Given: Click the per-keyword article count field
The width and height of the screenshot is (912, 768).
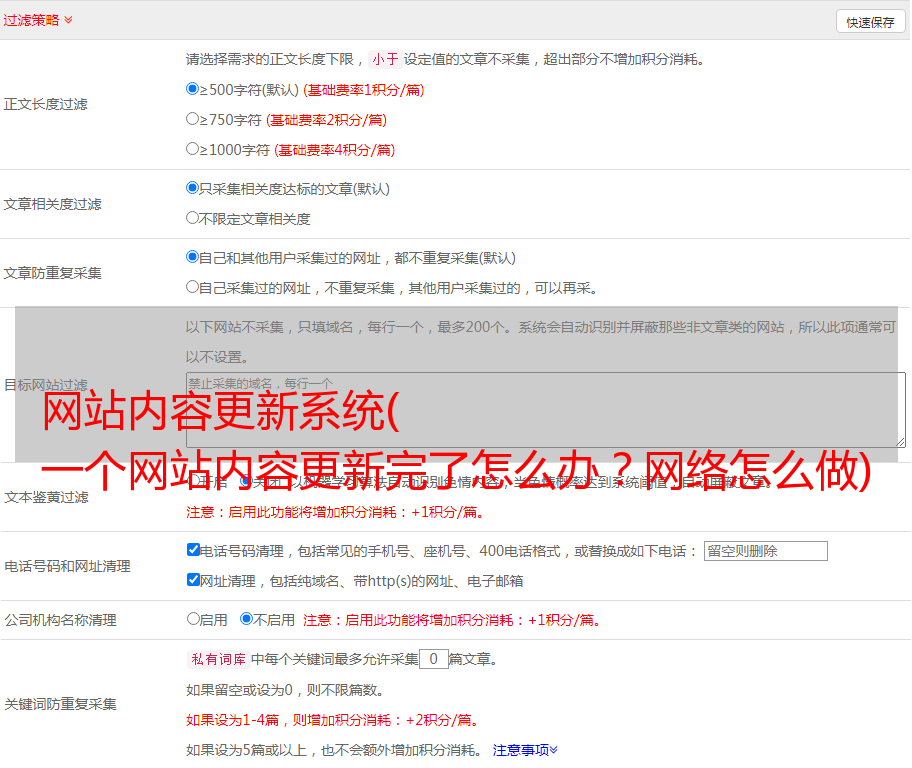Looking at the screenshot, I should (433, 659).
